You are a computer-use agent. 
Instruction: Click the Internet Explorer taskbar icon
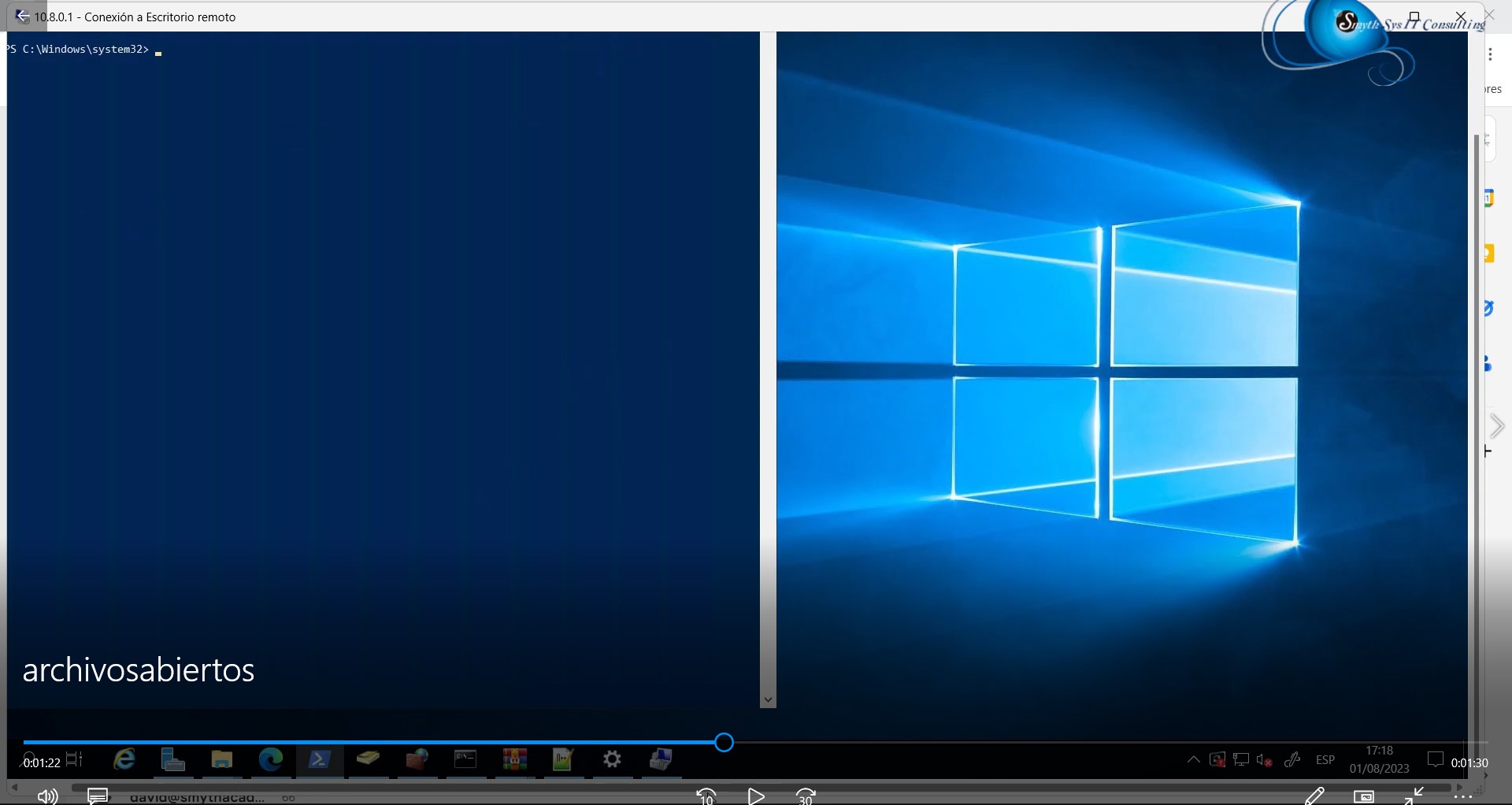tap(124, 759)
